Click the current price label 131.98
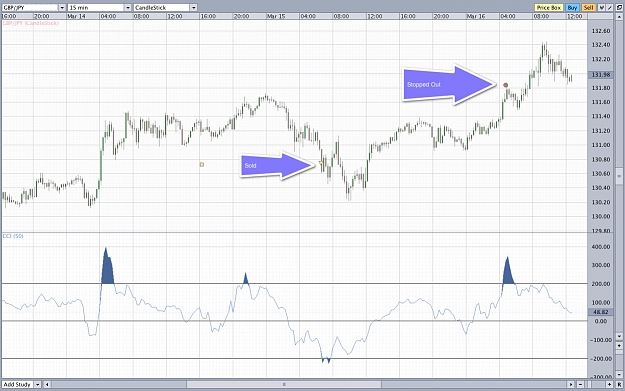This screenshot has height=391, width=625. coord(601,75)
